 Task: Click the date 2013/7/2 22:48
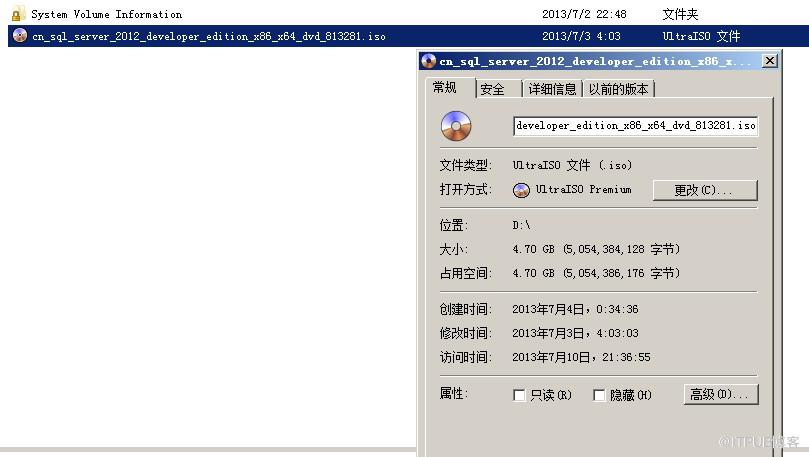[x=584, y=14]
